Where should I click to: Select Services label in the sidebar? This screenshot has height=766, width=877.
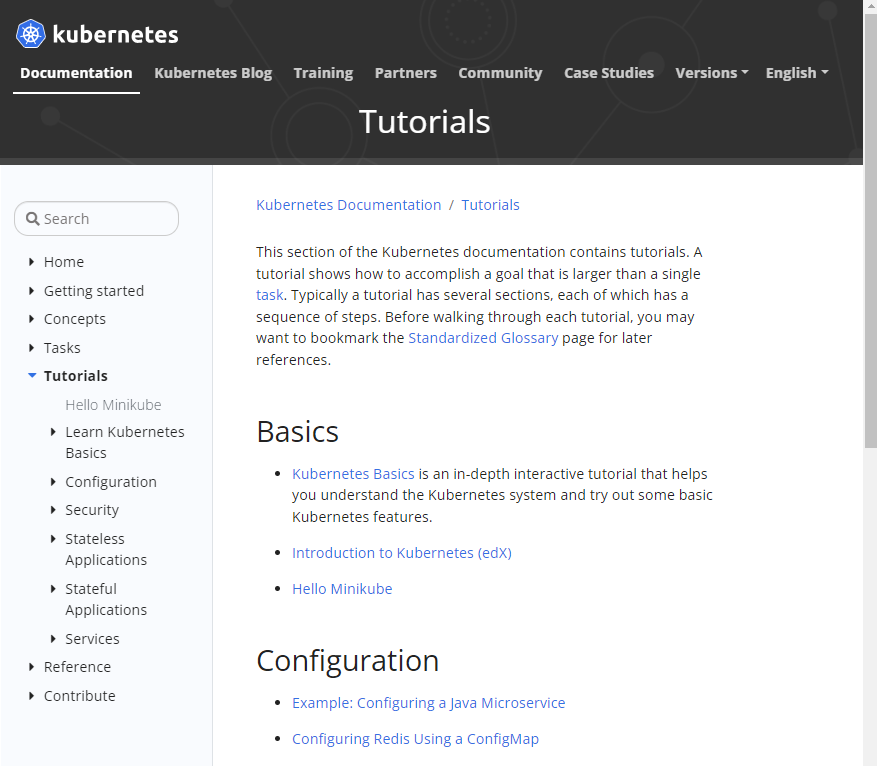92,639
